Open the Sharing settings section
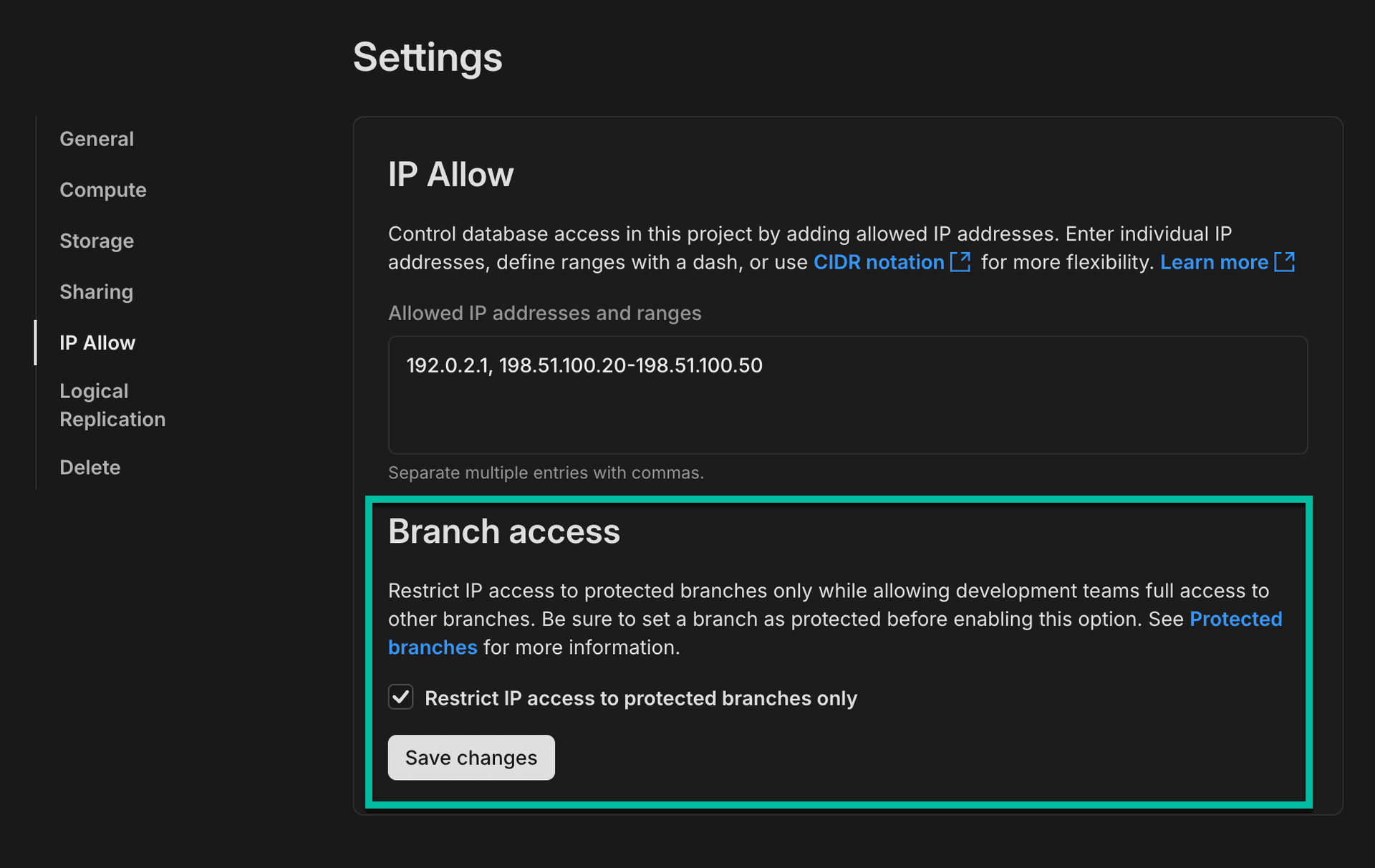This screenshot has width=1375, height=868. 96,291
